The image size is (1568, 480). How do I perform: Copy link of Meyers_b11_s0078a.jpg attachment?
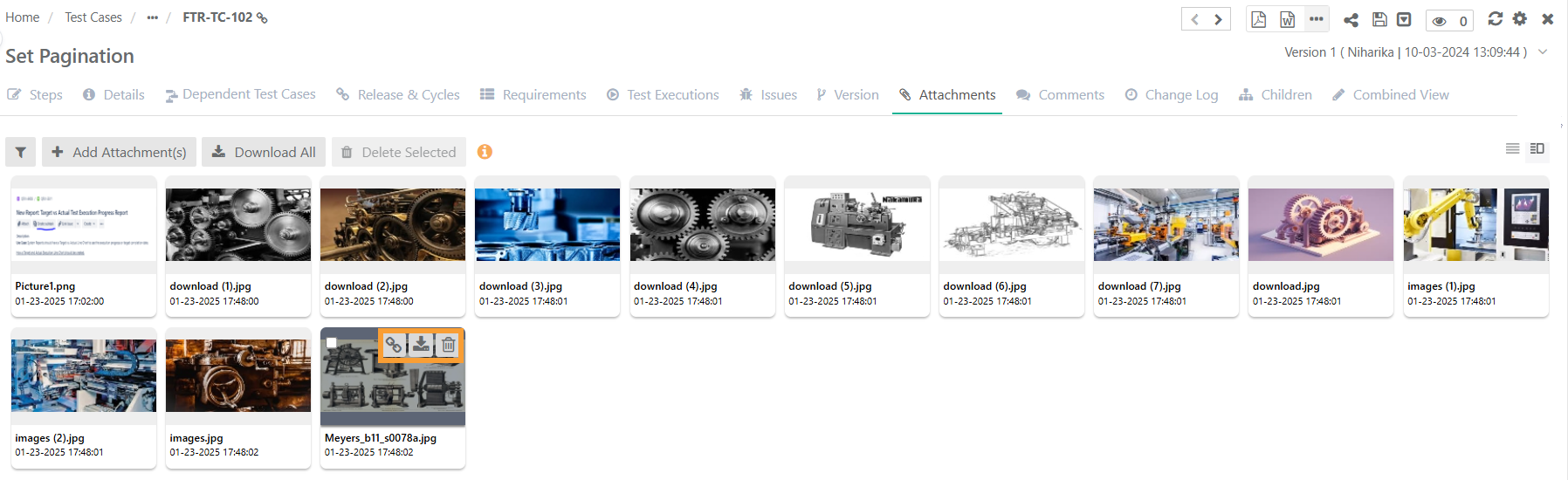pos(394,345)
